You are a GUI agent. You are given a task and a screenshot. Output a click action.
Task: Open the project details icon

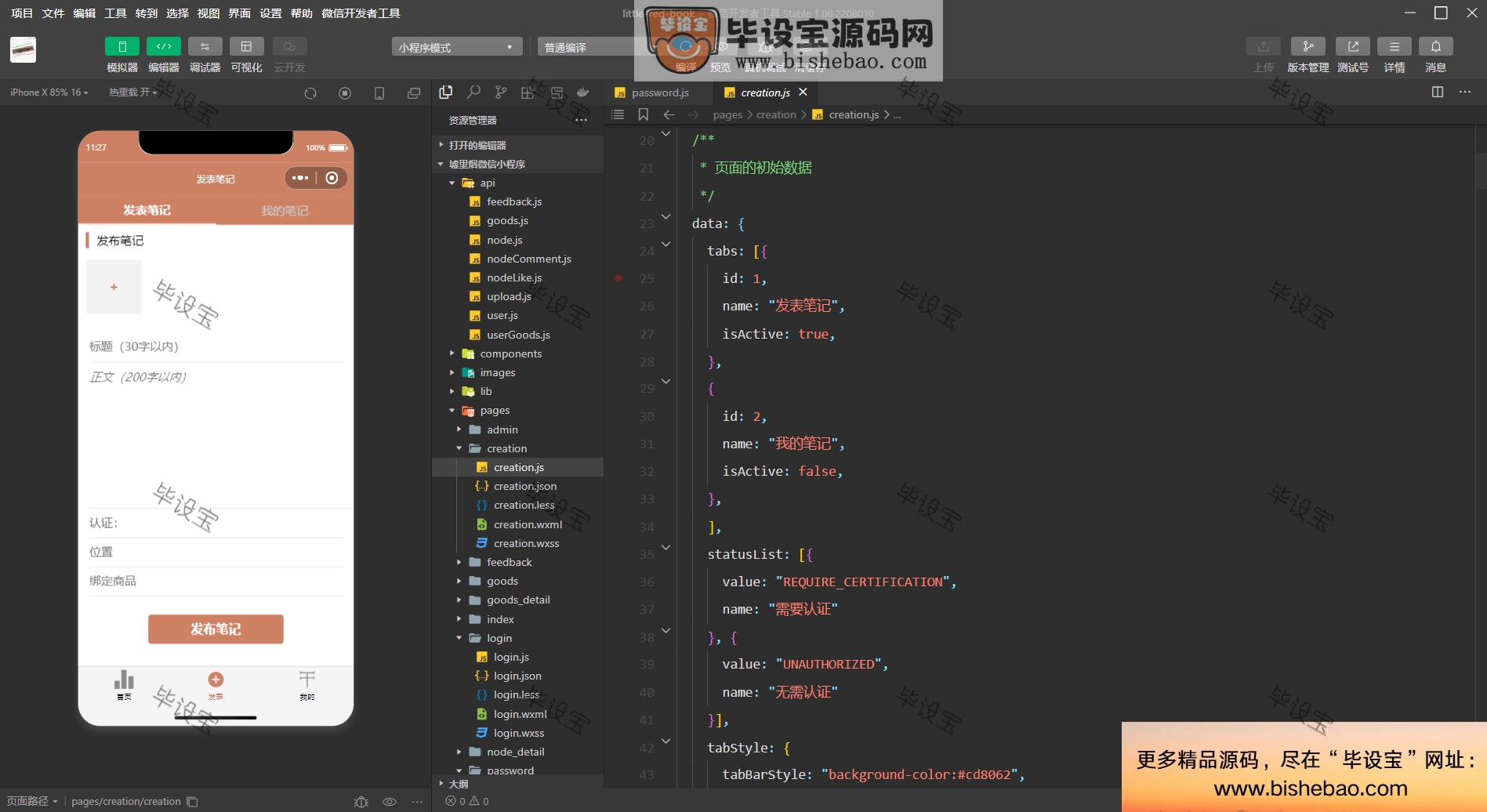[x=1394, y=47]
